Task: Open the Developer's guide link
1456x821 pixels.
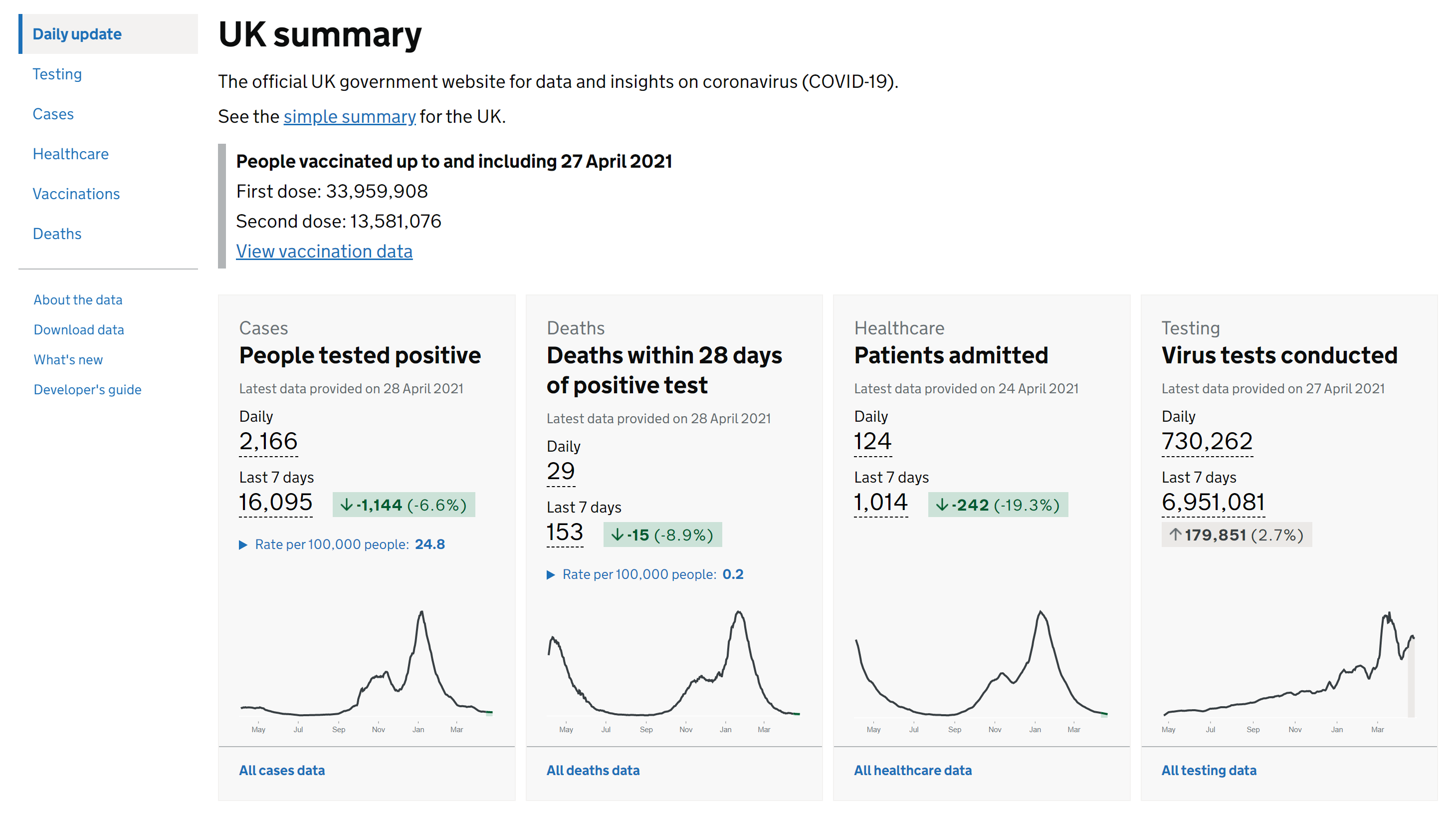Action: click(x=88, y=390)
